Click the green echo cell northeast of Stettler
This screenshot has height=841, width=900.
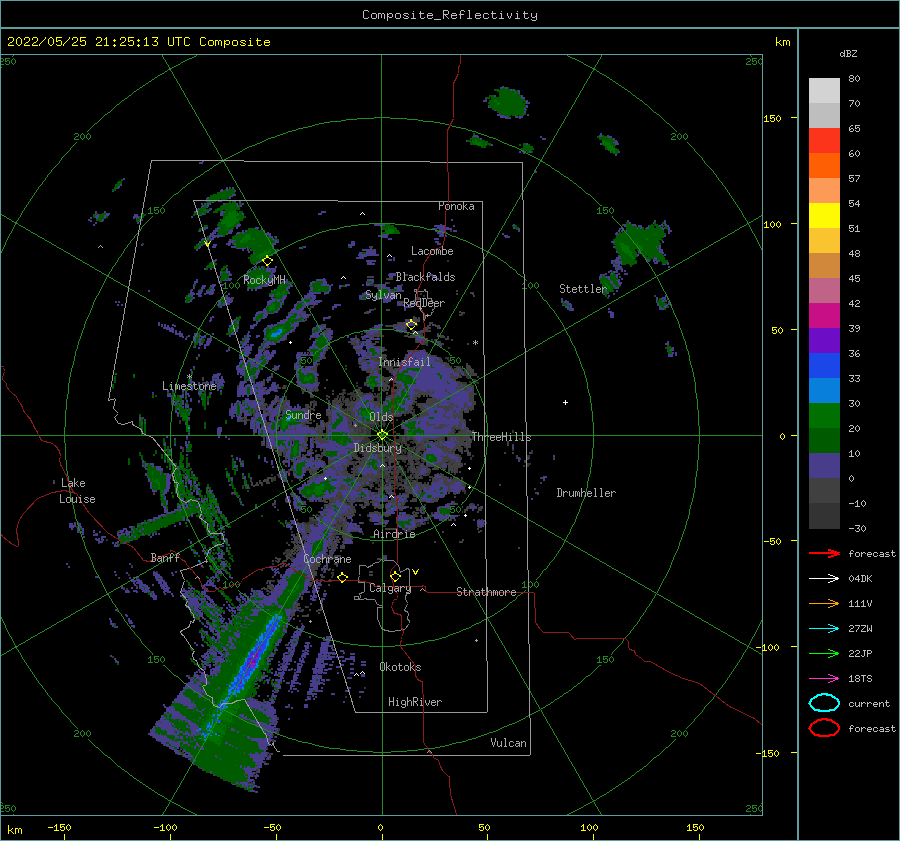[640, 243]
